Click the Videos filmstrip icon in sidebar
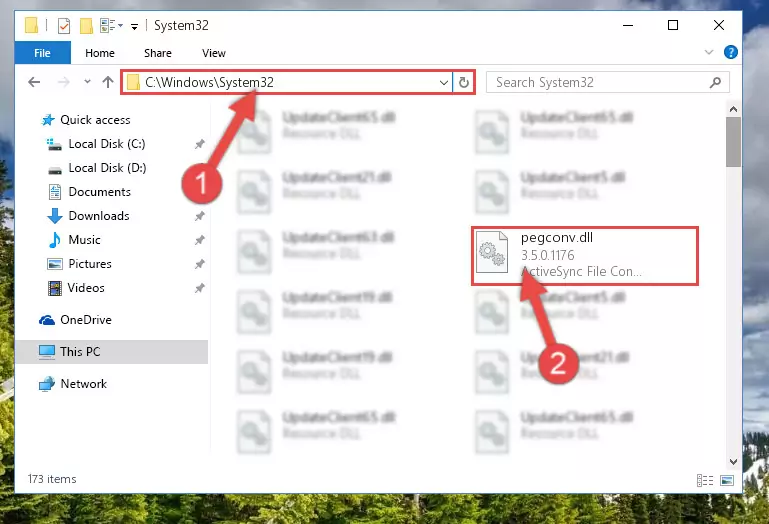Viewport: 769px width, 524px height. [x=54, y=288]
